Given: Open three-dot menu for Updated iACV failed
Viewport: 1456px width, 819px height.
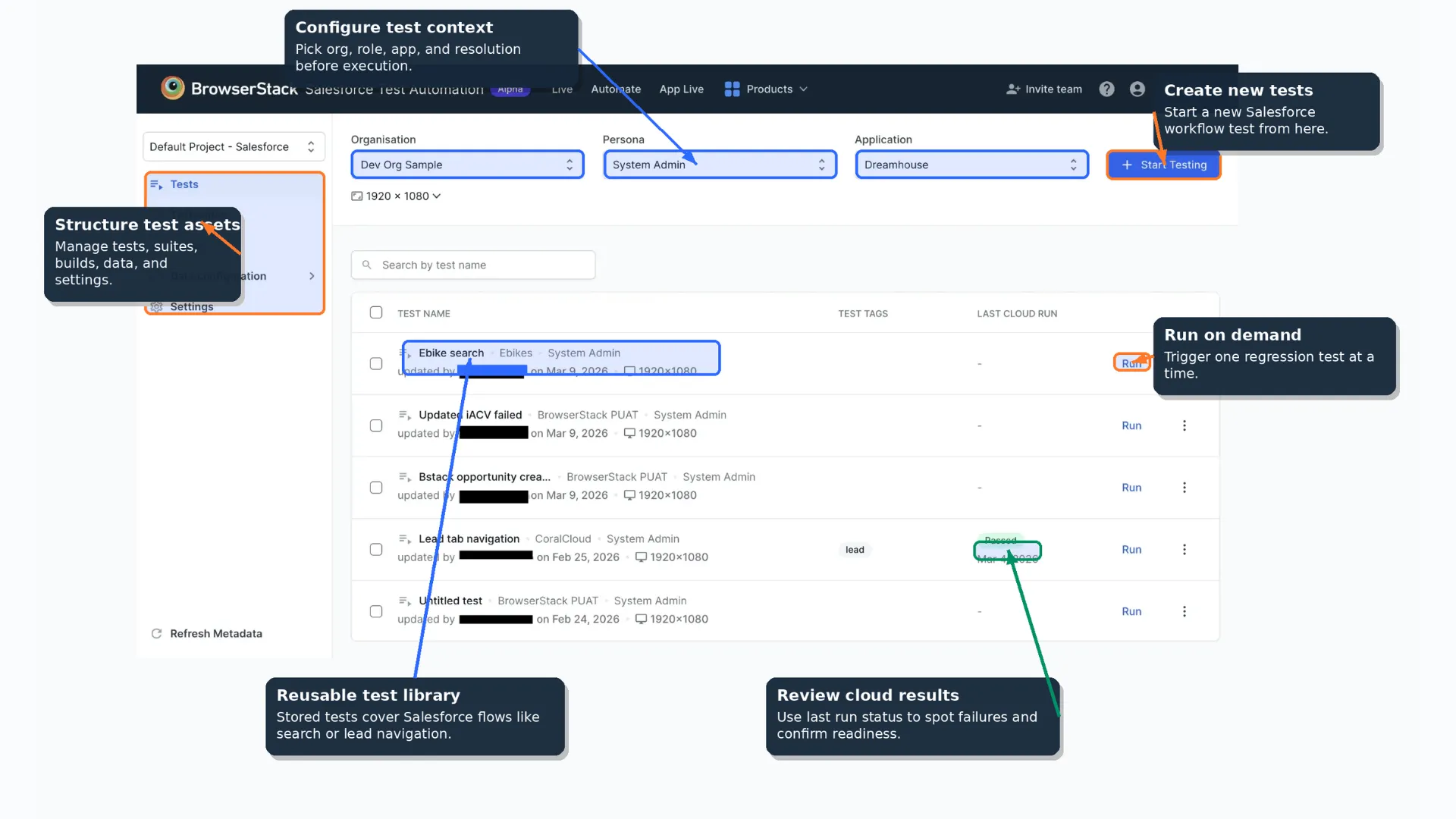Looking at the screenshot, I should [x=1184, y=425].
